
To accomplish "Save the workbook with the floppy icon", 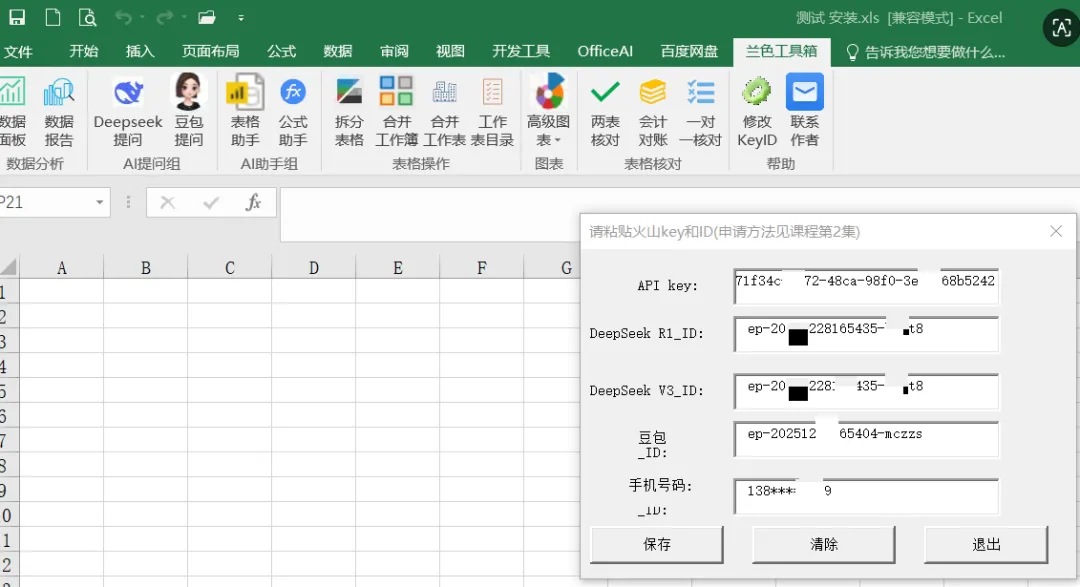I will click(x=17, y=17).
